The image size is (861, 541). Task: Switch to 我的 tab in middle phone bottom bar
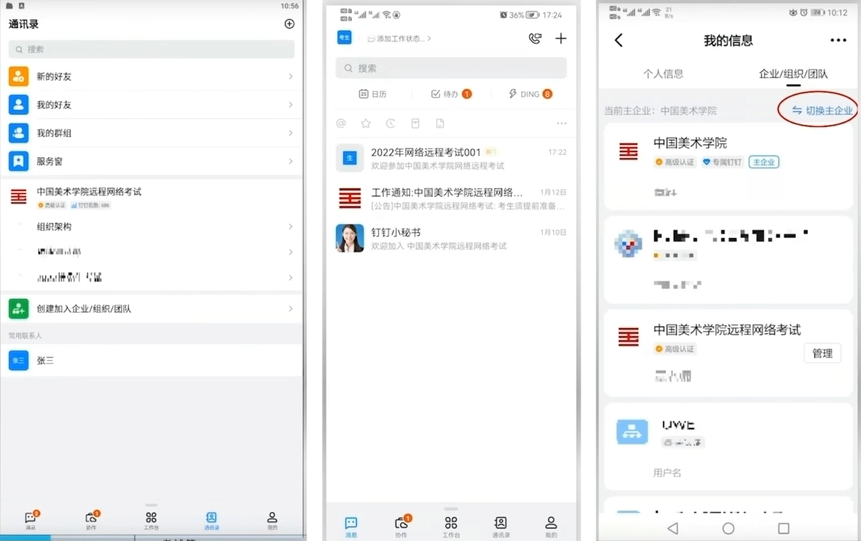click(551, 526)
